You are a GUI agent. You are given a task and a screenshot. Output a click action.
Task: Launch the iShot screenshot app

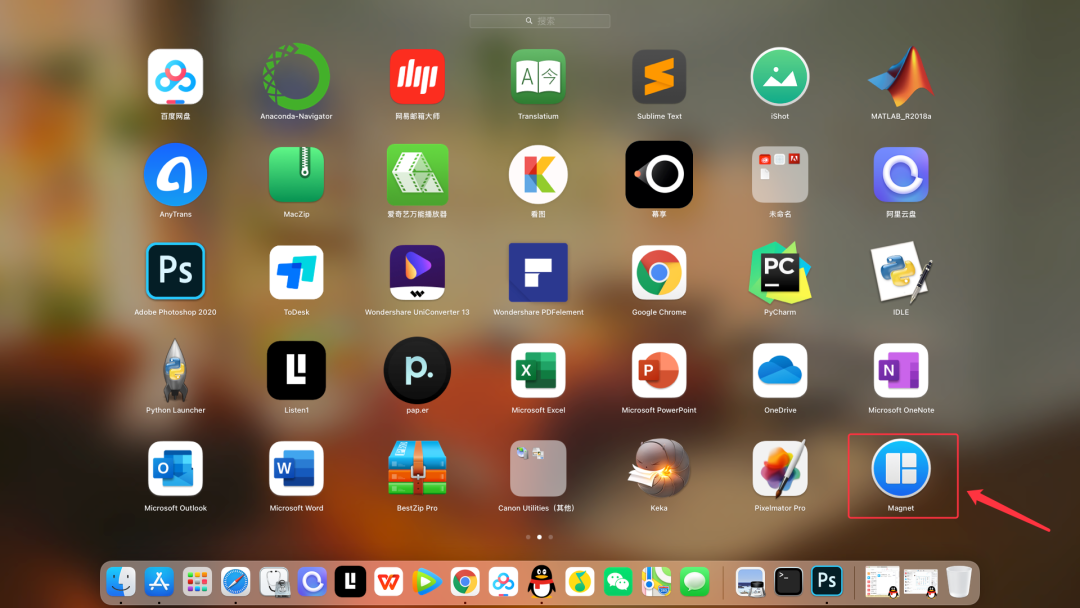point(780,77)
